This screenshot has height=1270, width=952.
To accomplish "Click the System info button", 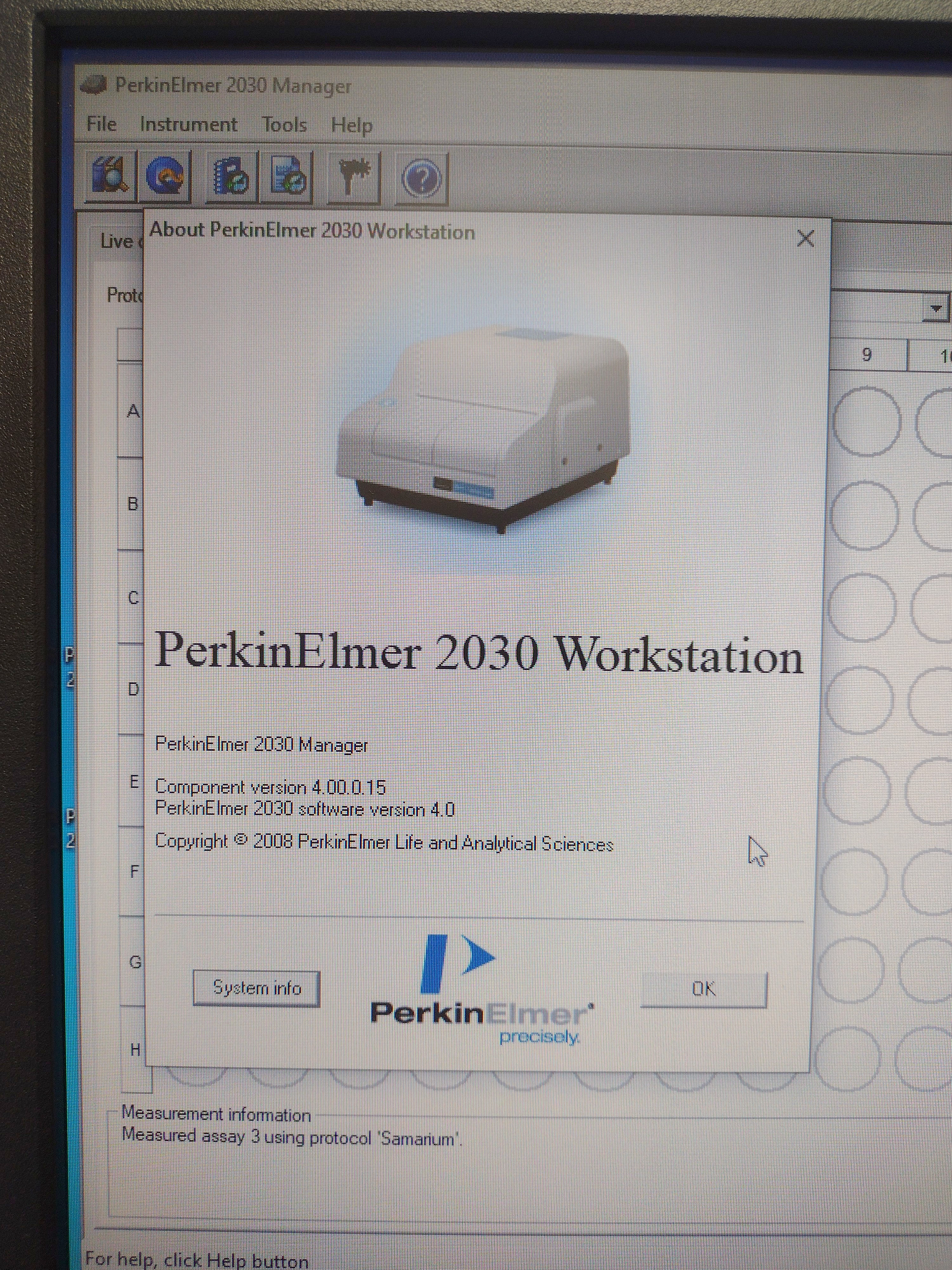I will tap(256, 987).
